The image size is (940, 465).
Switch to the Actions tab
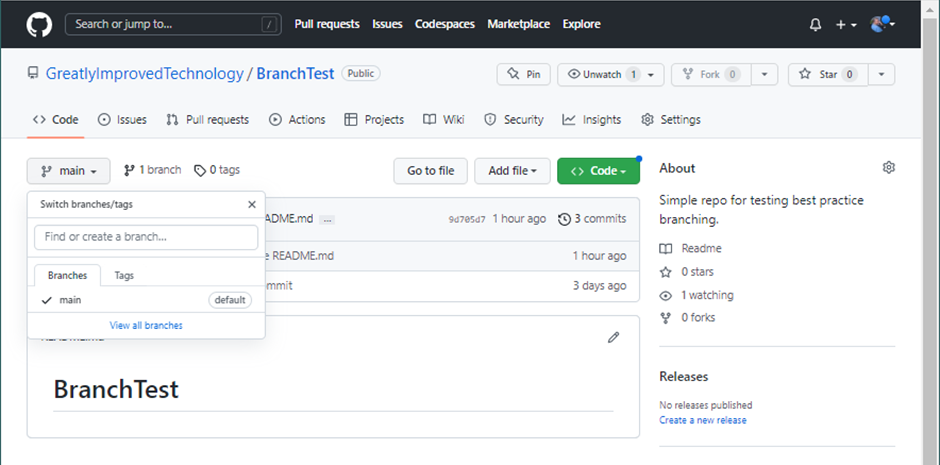pyautogui.click(x=297, y=119)
